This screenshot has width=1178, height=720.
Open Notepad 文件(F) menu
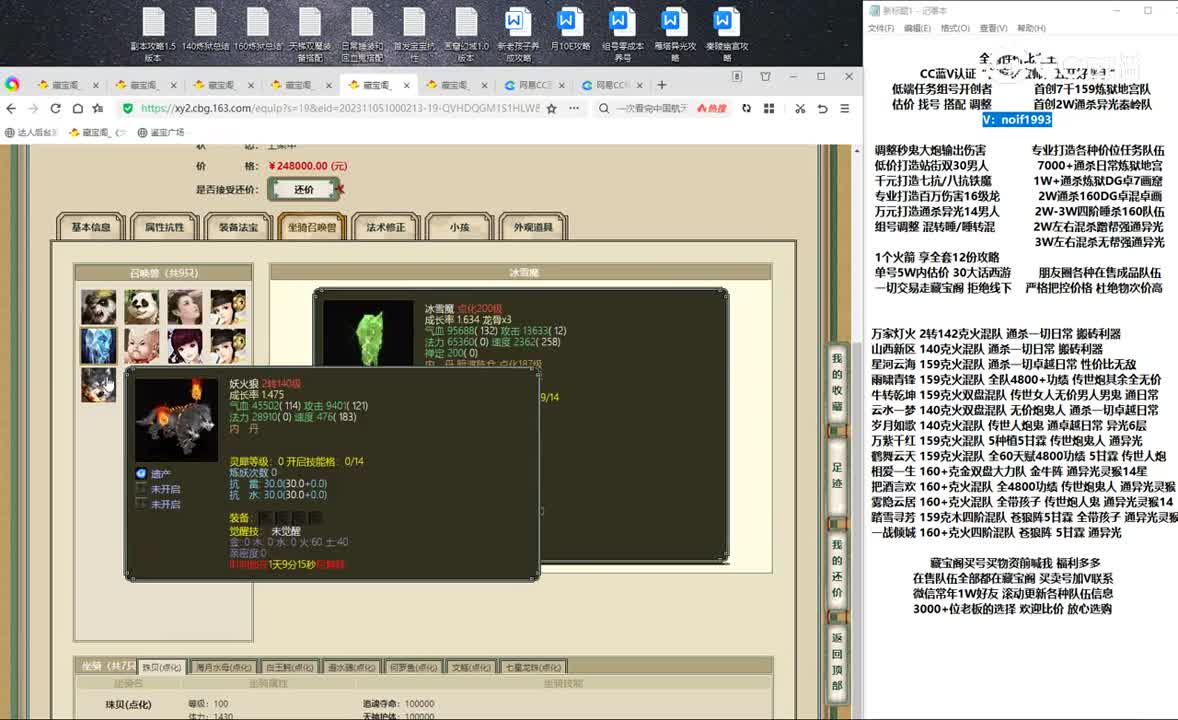click(881, 28)
